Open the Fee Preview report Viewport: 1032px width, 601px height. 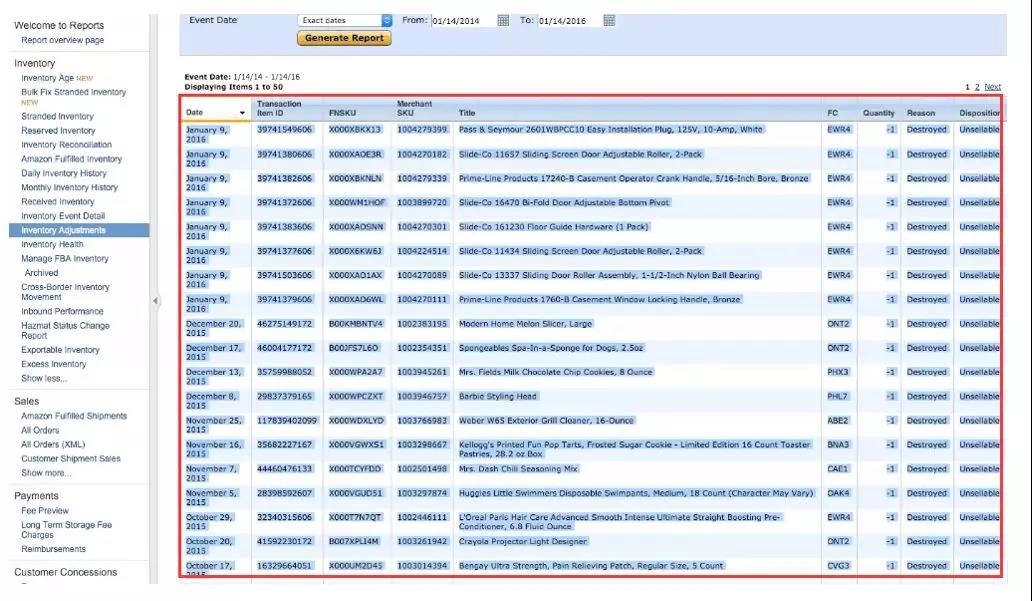tap(45, 511)
